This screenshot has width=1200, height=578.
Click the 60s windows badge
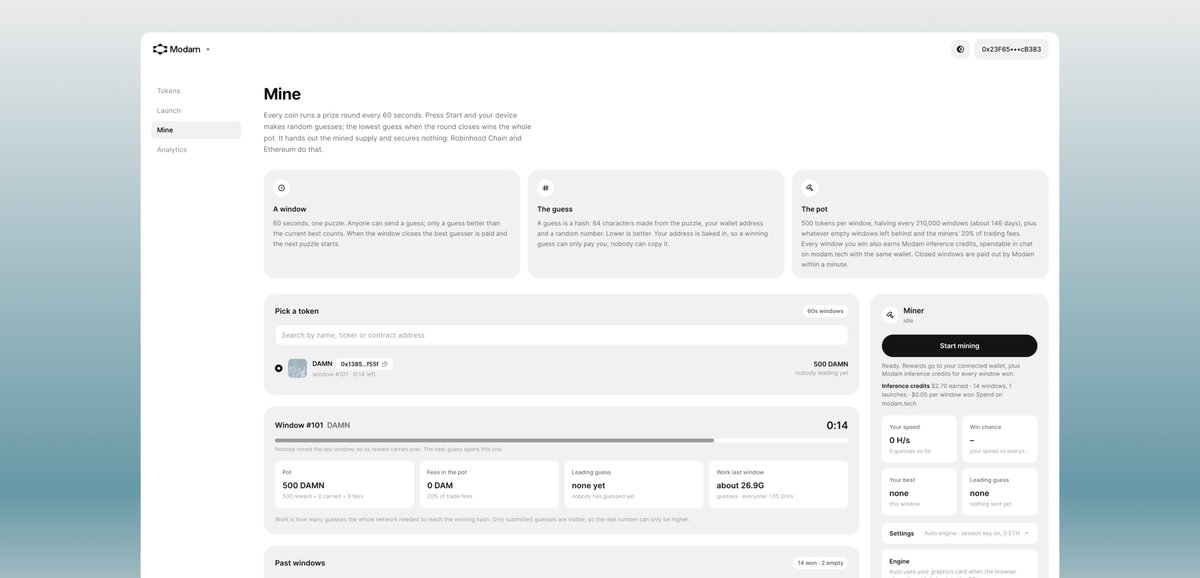coord(825,311)
